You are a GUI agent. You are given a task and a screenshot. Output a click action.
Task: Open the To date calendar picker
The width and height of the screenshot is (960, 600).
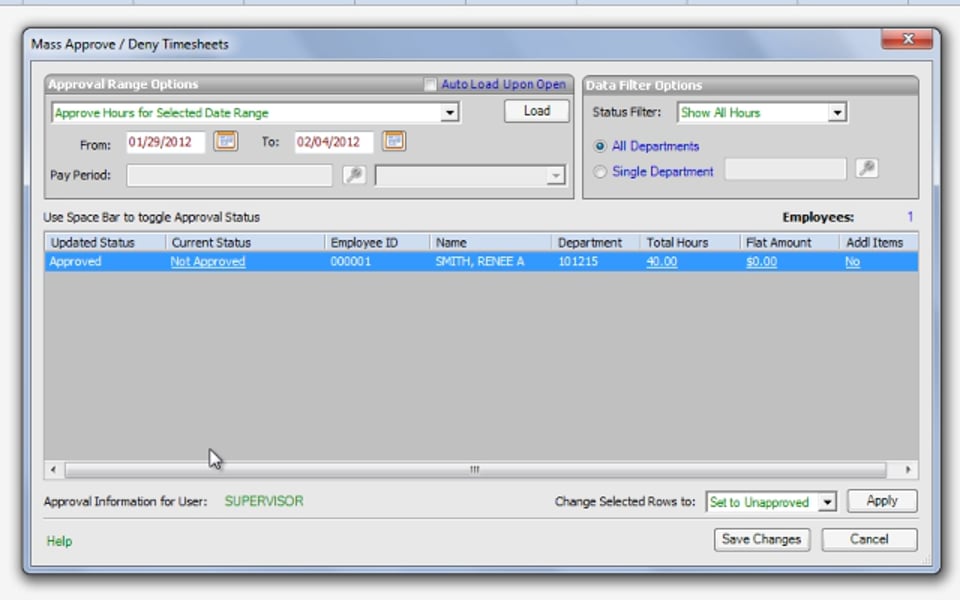tap(394, 141)
